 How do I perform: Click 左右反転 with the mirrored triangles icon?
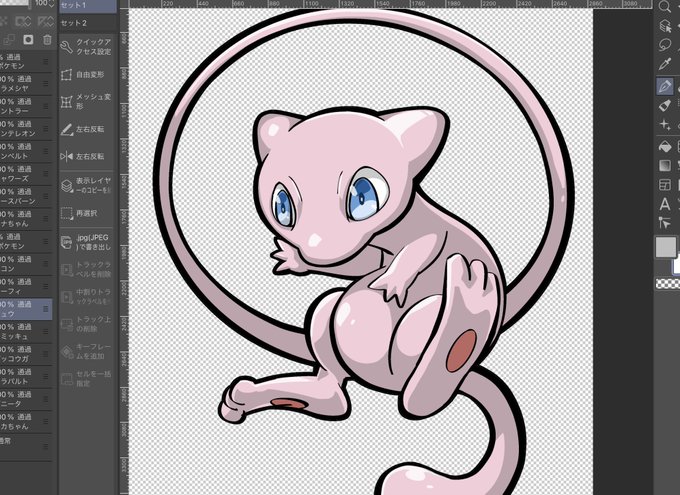coord(67,156)
